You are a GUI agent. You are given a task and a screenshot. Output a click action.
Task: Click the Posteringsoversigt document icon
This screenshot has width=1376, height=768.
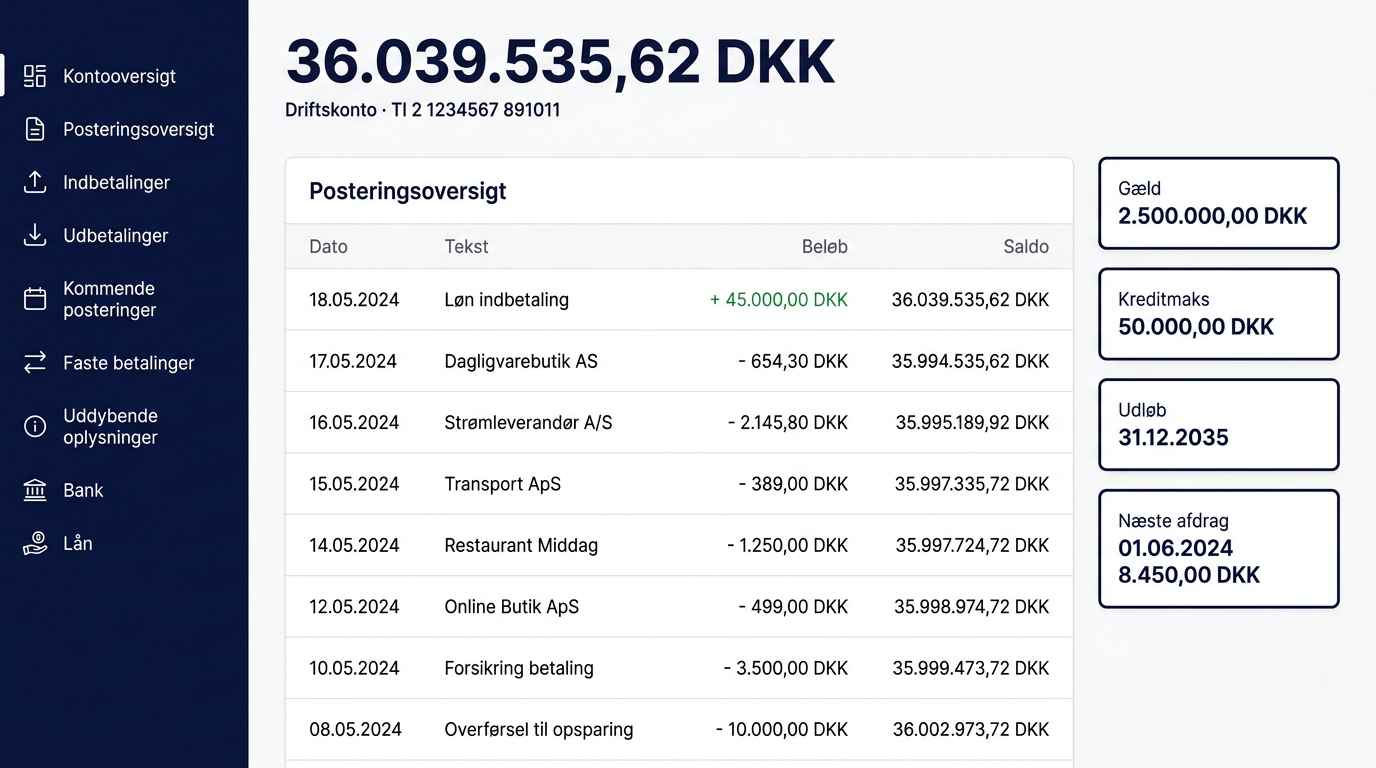point(35,129)
